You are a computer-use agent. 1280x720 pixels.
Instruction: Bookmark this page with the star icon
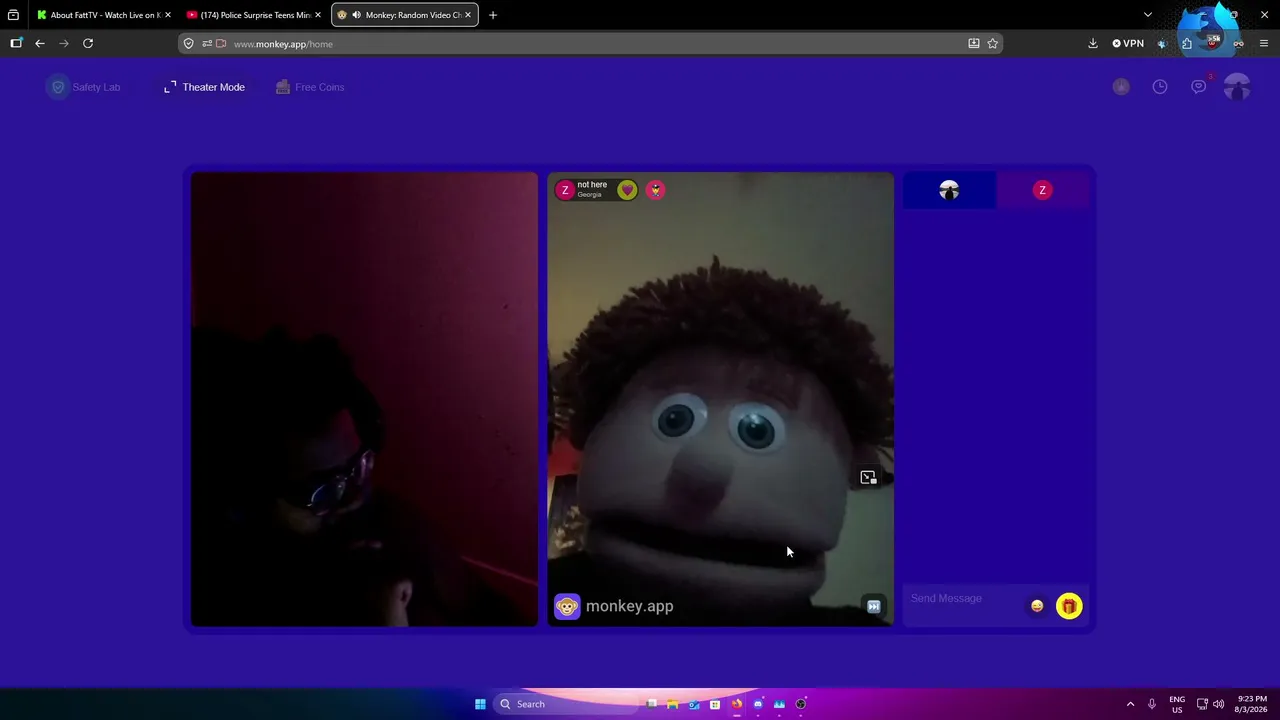click(x=993, y=43)
